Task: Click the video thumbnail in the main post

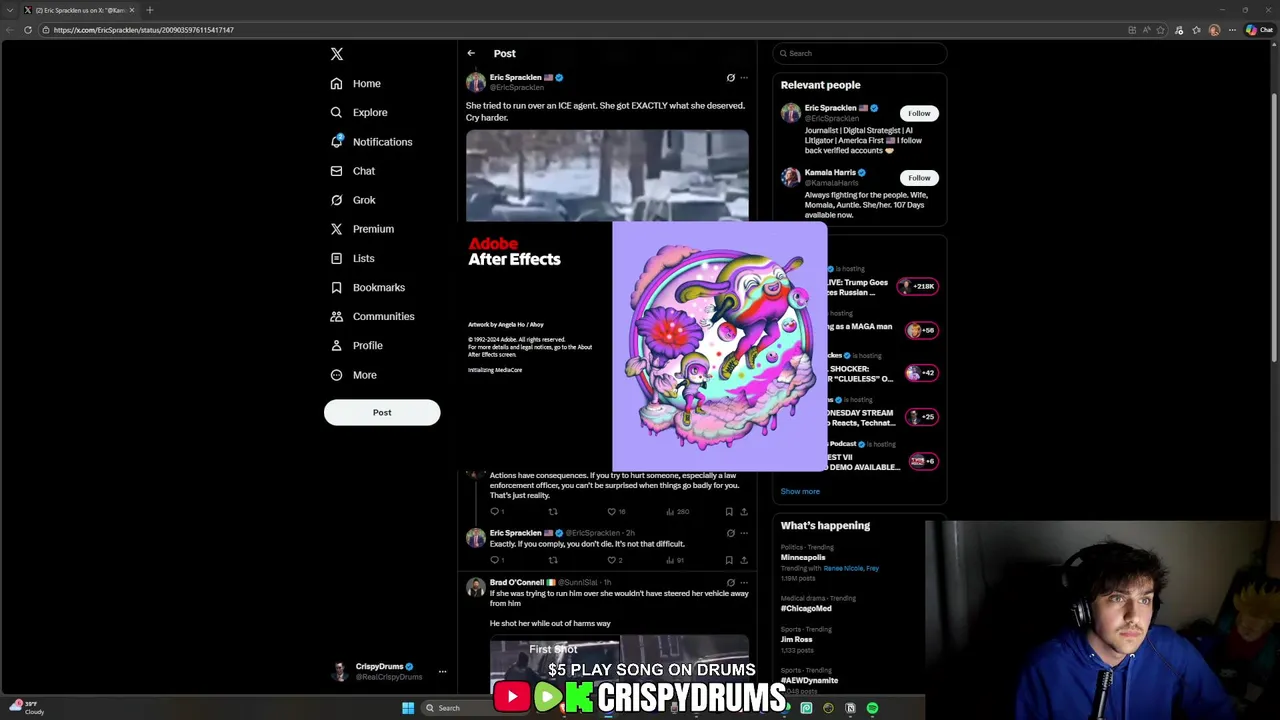Action: click(x=607, y=175)
